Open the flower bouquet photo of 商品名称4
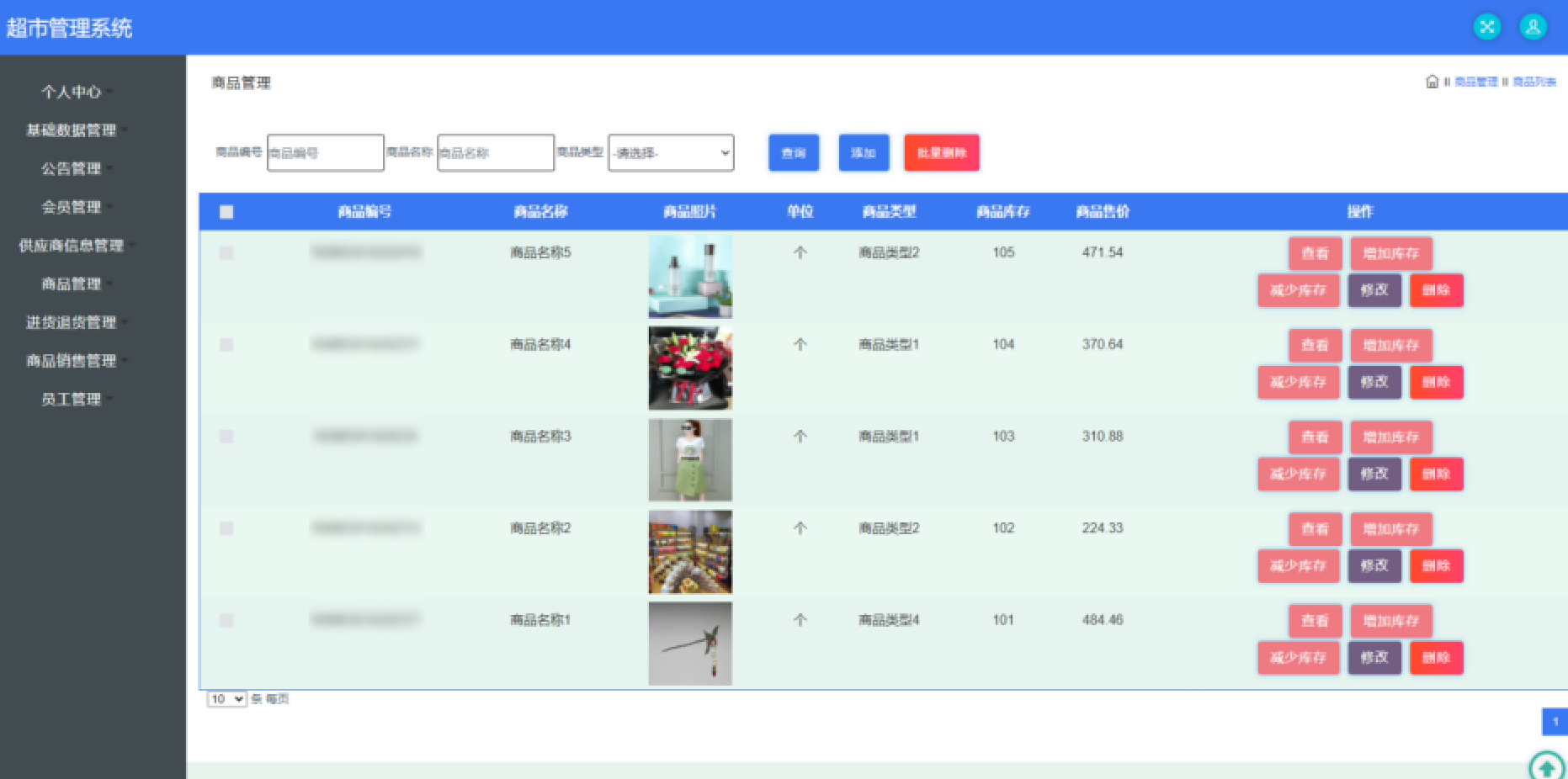 [x=690, y=368]
